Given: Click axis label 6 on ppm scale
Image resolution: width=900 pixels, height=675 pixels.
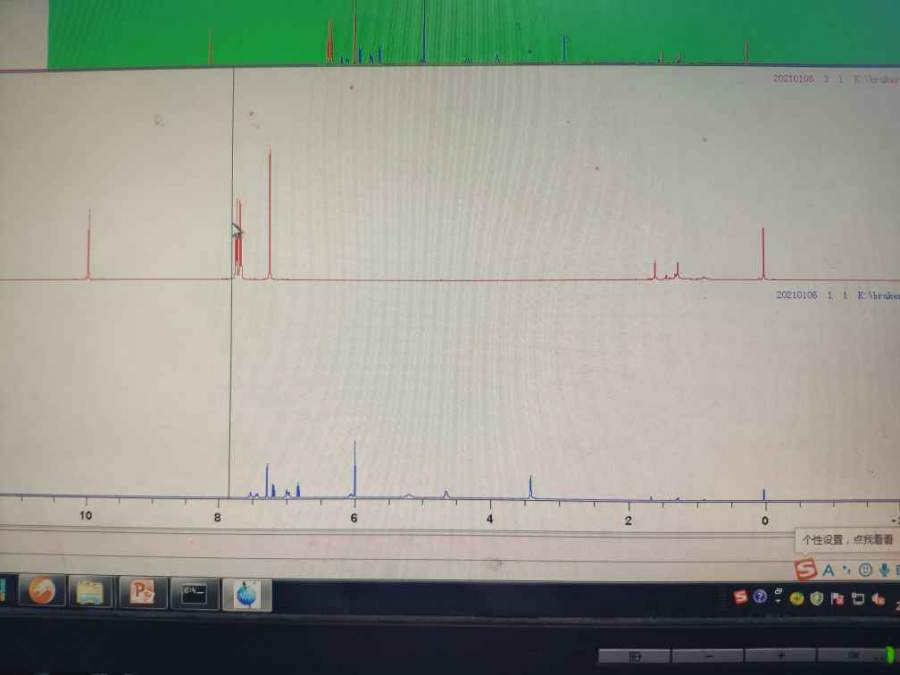Looking at the screenshot, I should tap(354, 518).
